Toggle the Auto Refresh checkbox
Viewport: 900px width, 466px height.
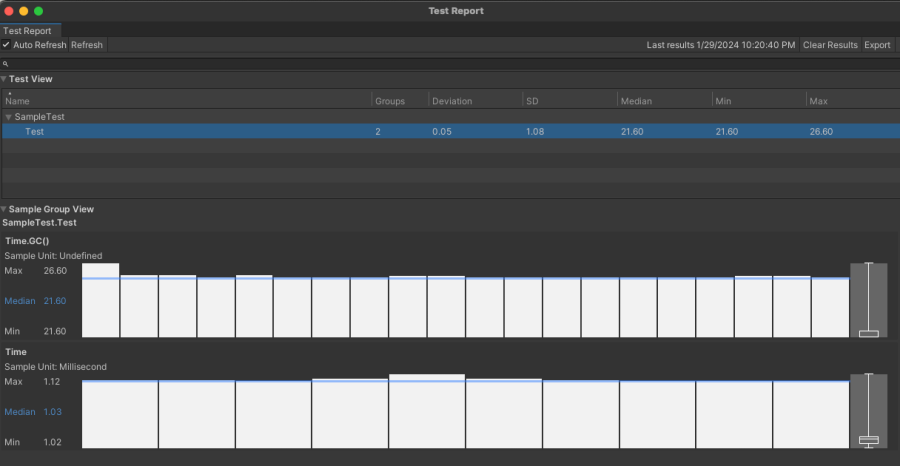coord(6,45)
